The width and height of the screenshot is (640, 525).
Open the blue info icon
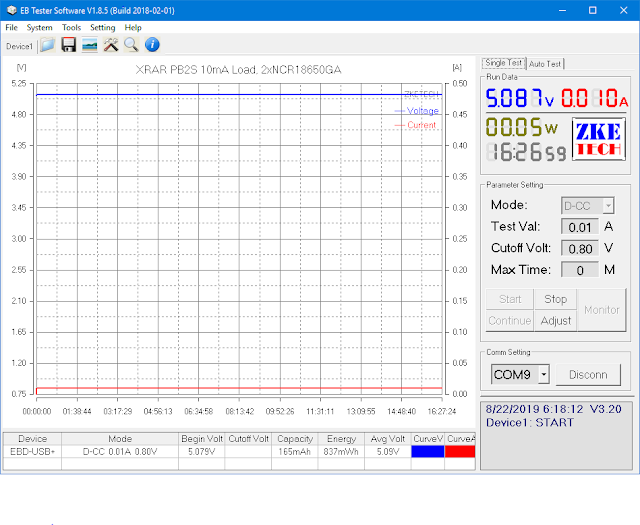click(152, 45)
